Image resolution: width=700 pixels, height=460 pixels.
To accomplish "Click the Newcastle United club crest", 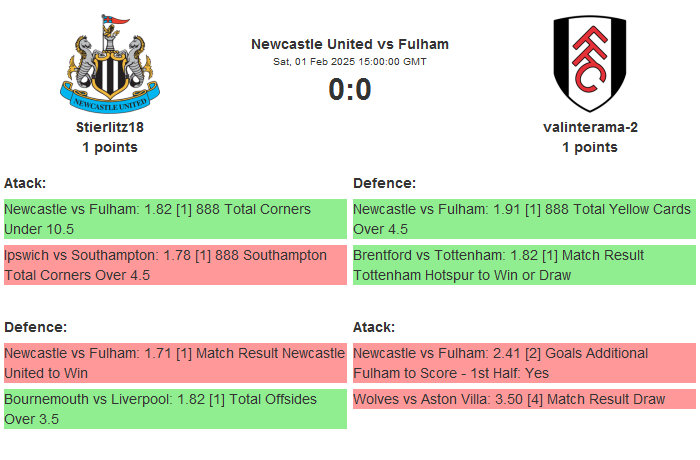I will click(110, 63).
